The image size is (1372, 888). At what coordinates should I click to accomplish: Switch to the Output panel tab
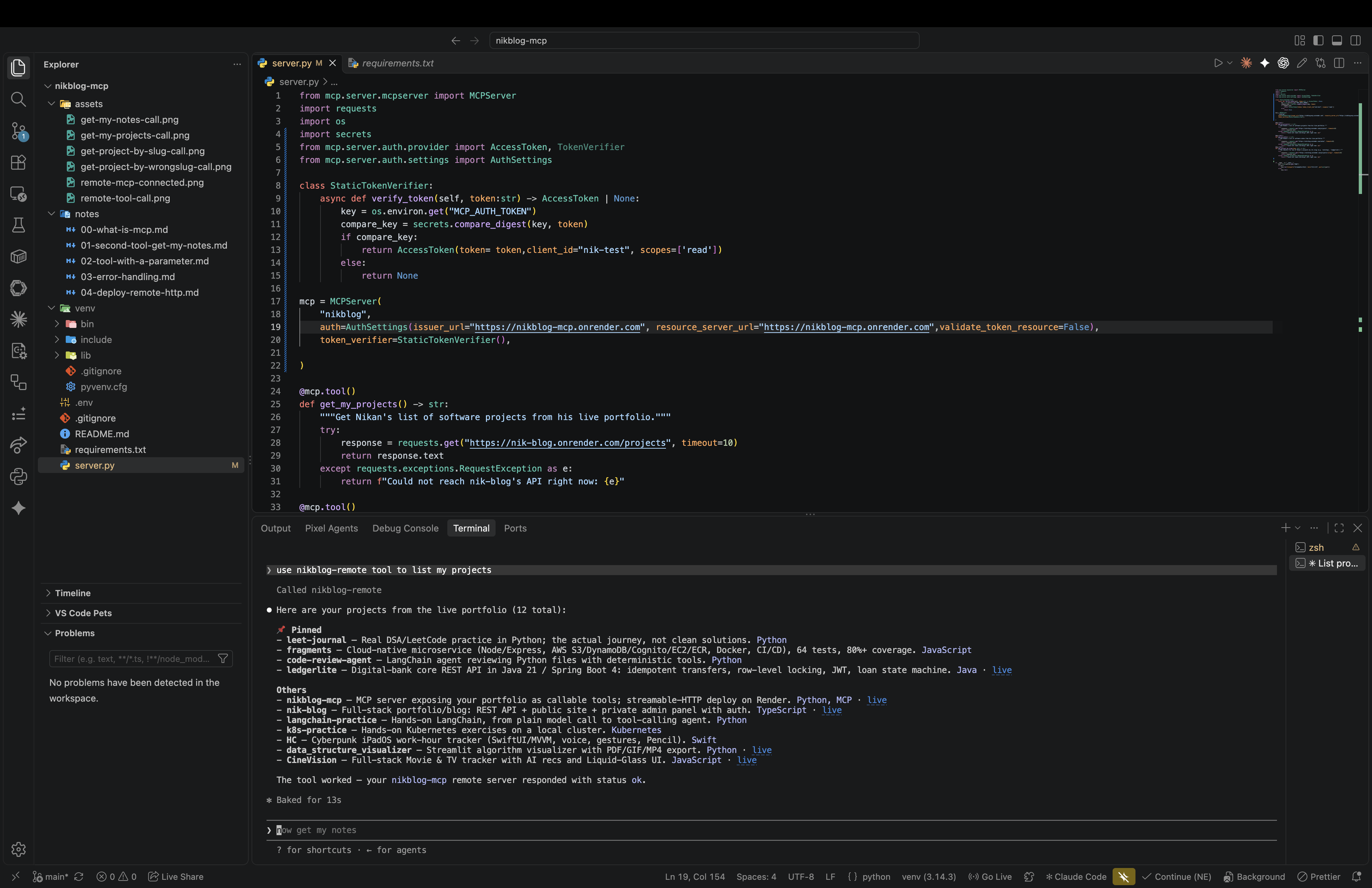tap(275, 528)
